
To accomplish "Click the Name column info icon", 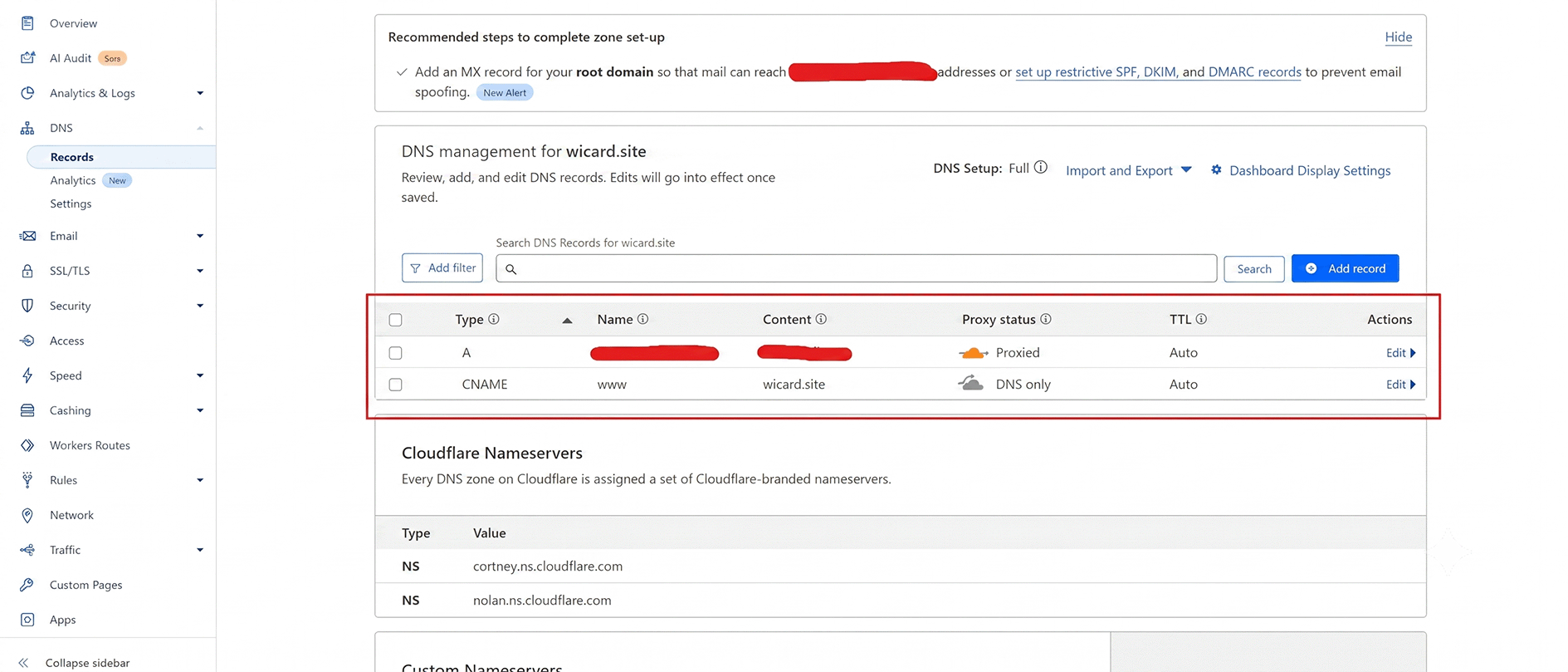I will pyautogui.click(x=642, y=319).
